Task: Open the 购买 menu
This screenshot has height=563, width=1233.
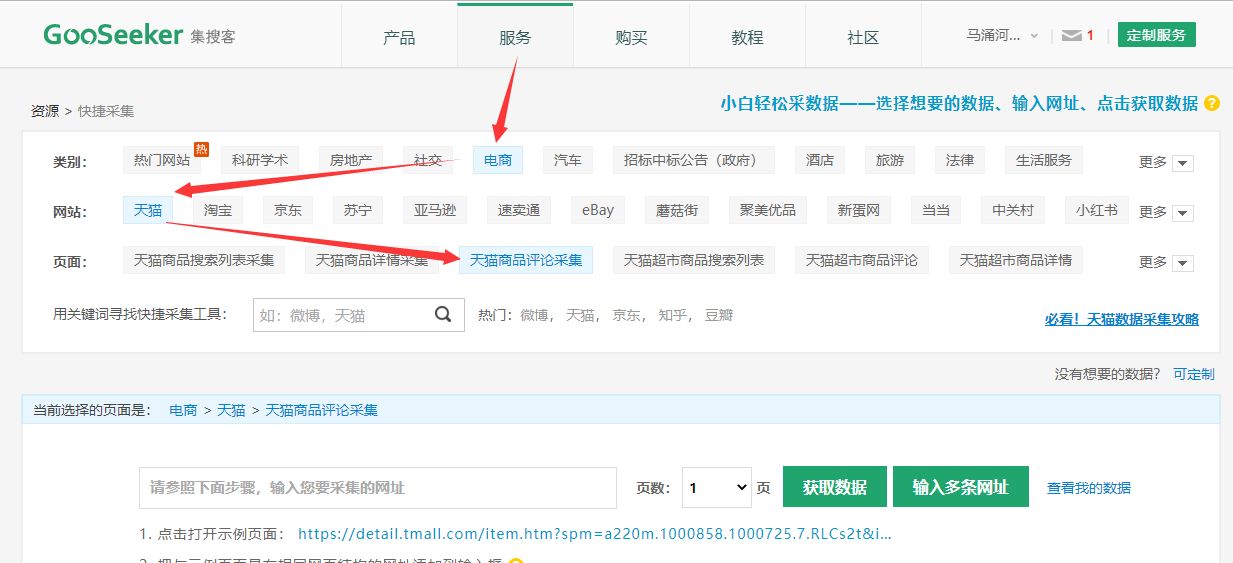Action: 631,38
